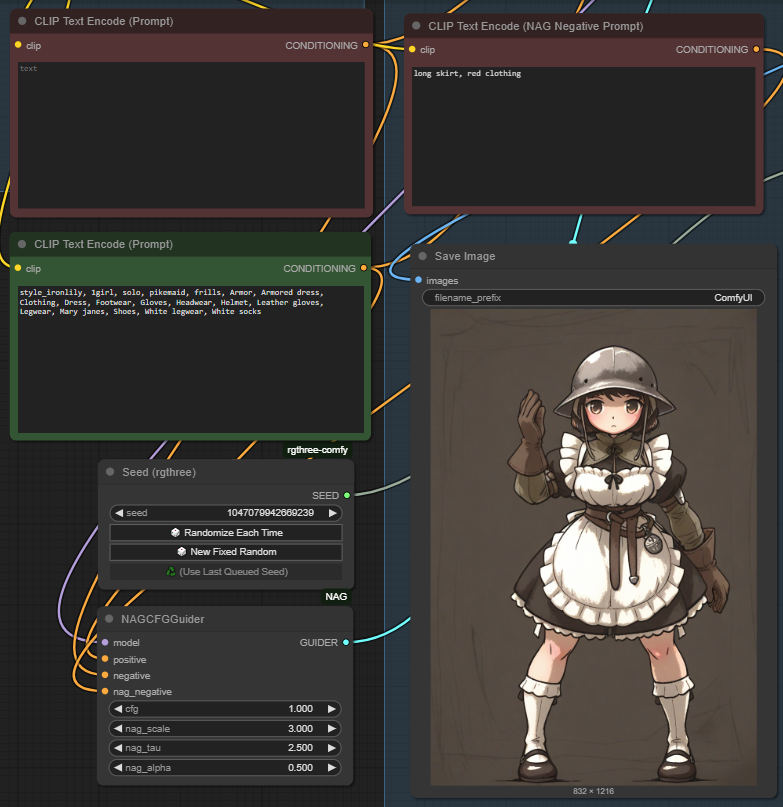The image size is (783, 807).
Task: Click the cfg 1.000 value slider
Action: click(225, 709)
